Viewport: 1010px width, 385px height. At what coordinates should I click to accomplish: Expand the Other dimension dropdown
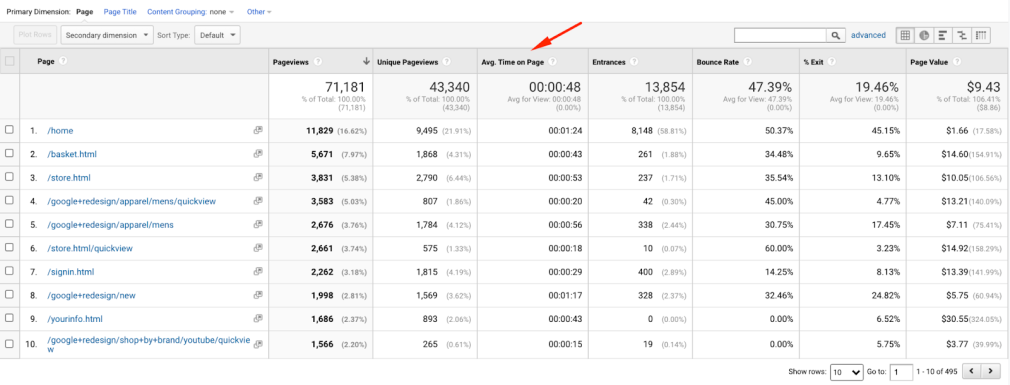point(259,12)
